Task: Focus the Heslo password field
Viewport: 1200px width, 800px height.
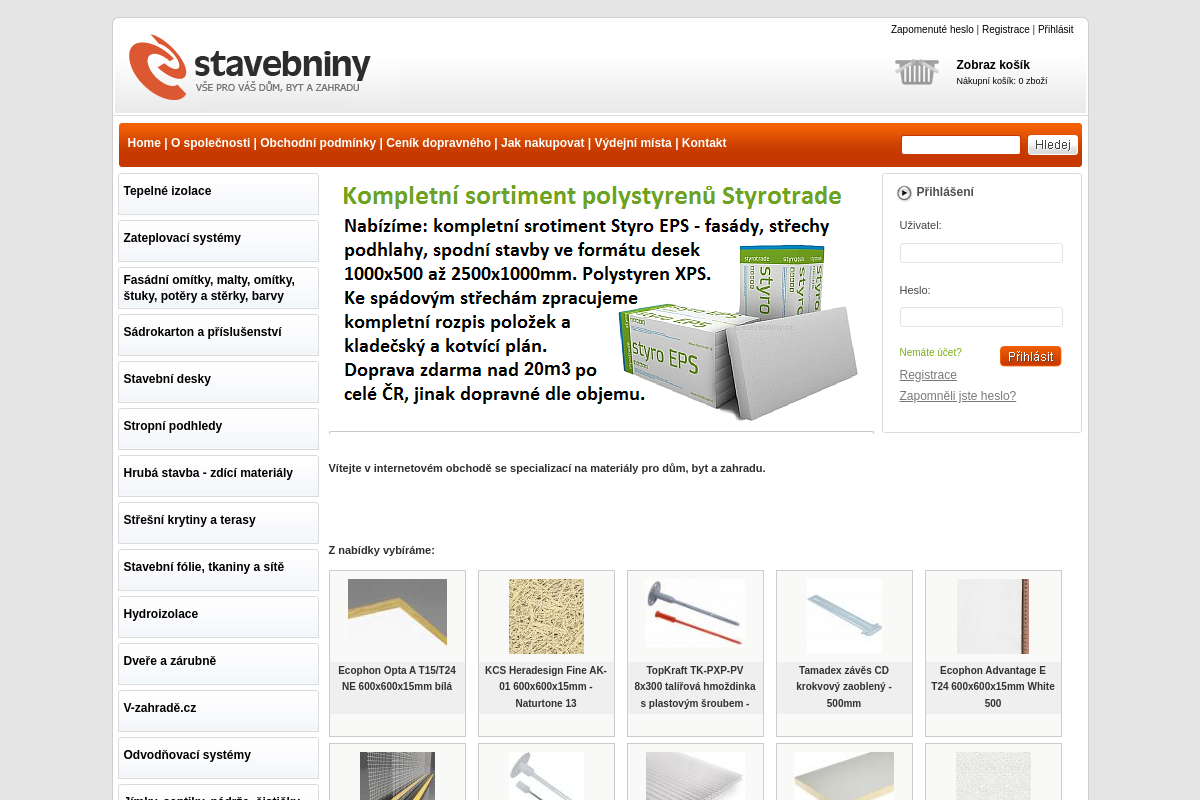Action: pos(981,317)
